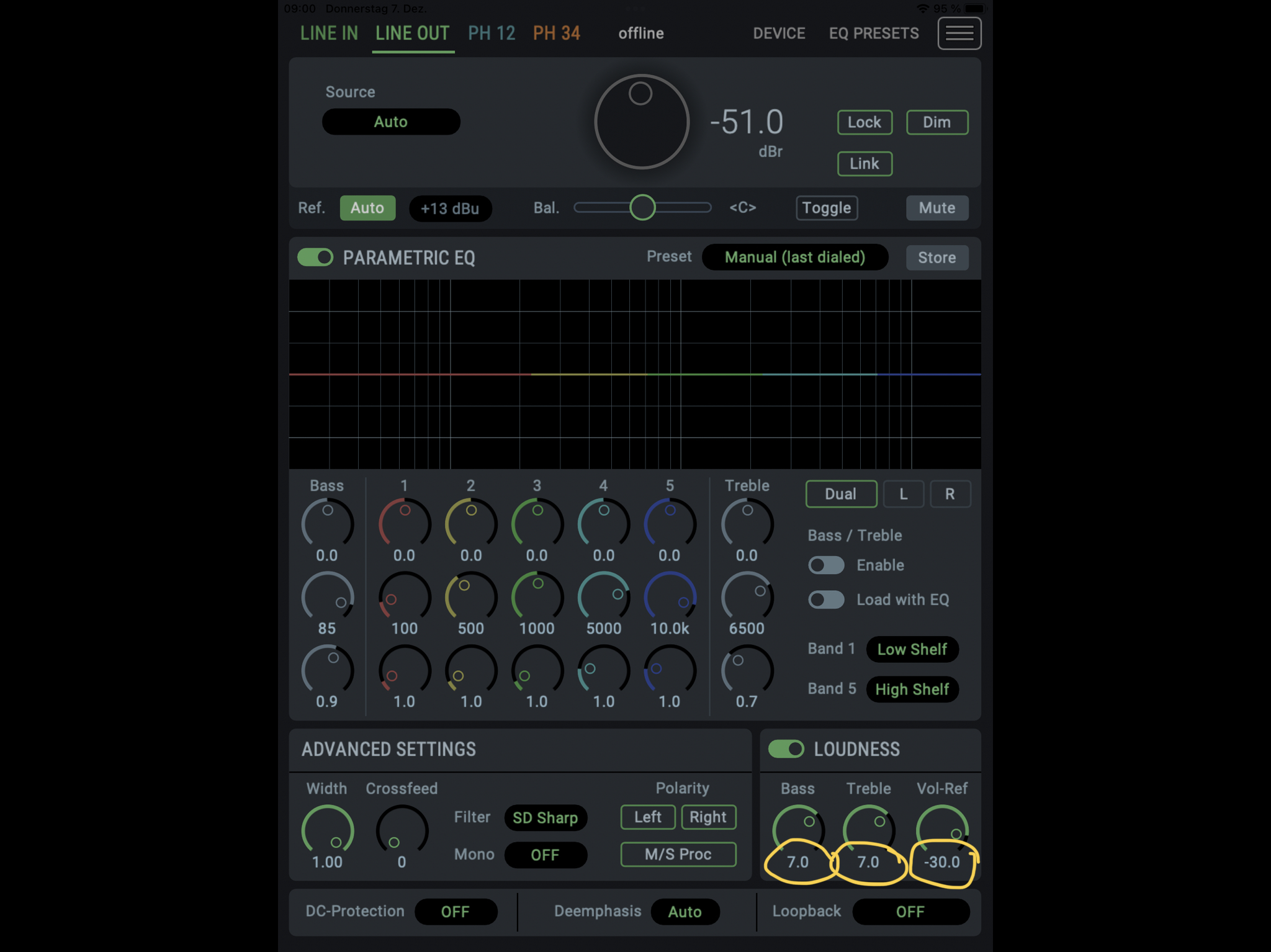
Task: Select the LINE OUT tab
Action: pyautogui.click(x=413, y=33)
